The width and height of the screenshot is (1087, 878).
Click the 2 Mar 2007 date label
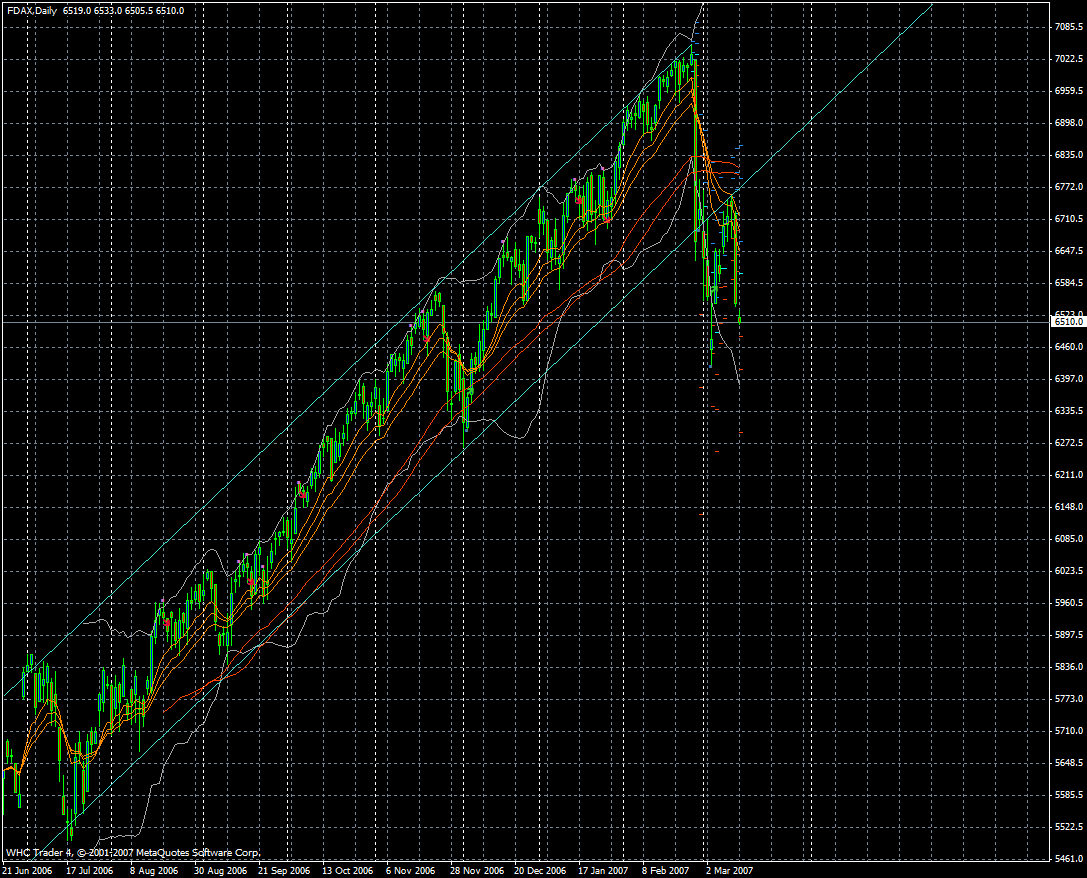pos(729,871)
